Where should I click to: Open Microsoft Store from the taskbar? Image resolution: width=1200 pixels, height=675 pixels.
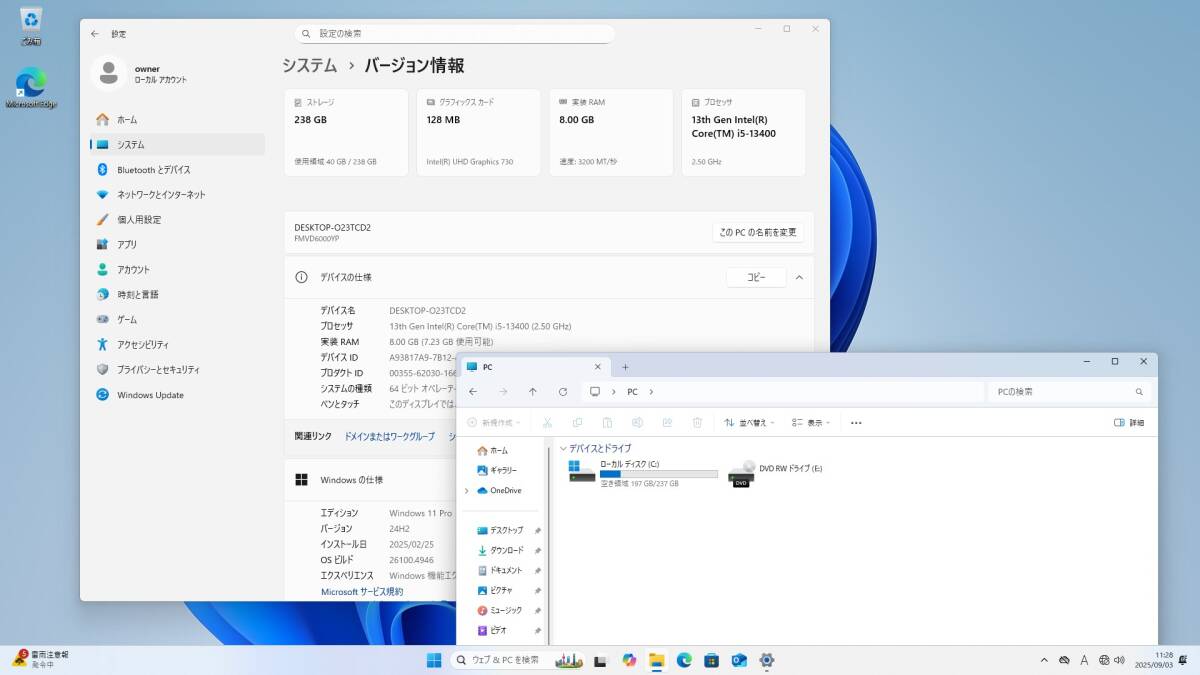tap(711, 660)
